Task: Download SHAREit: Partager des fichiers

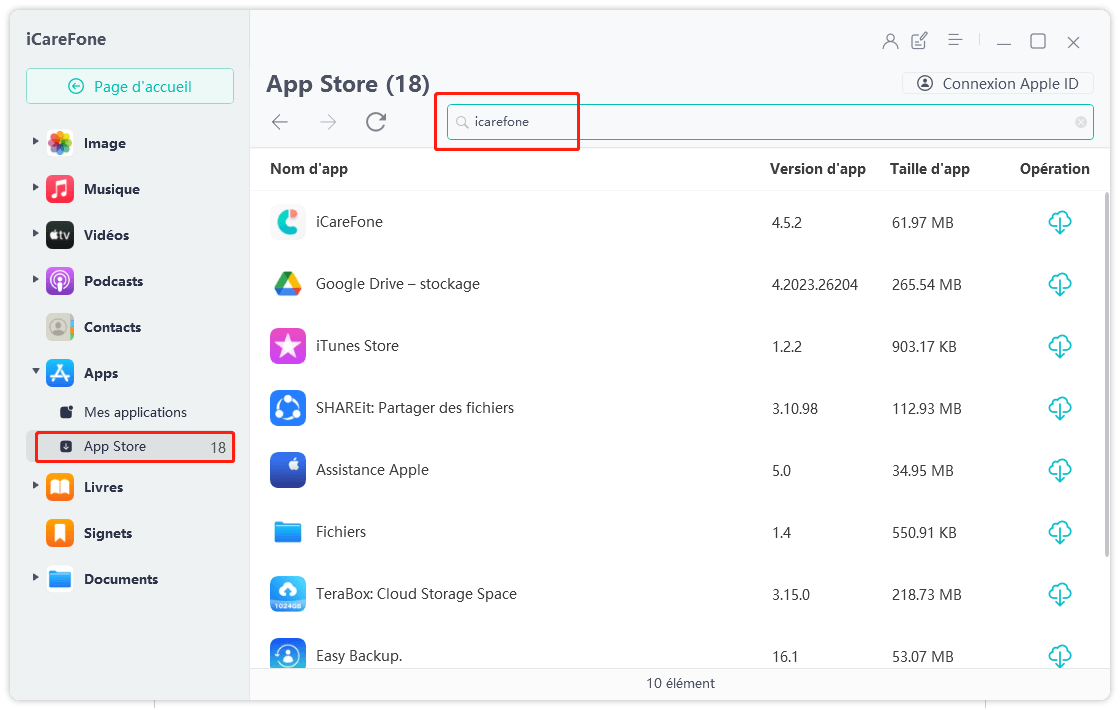Action: [x=1059, y=409]
